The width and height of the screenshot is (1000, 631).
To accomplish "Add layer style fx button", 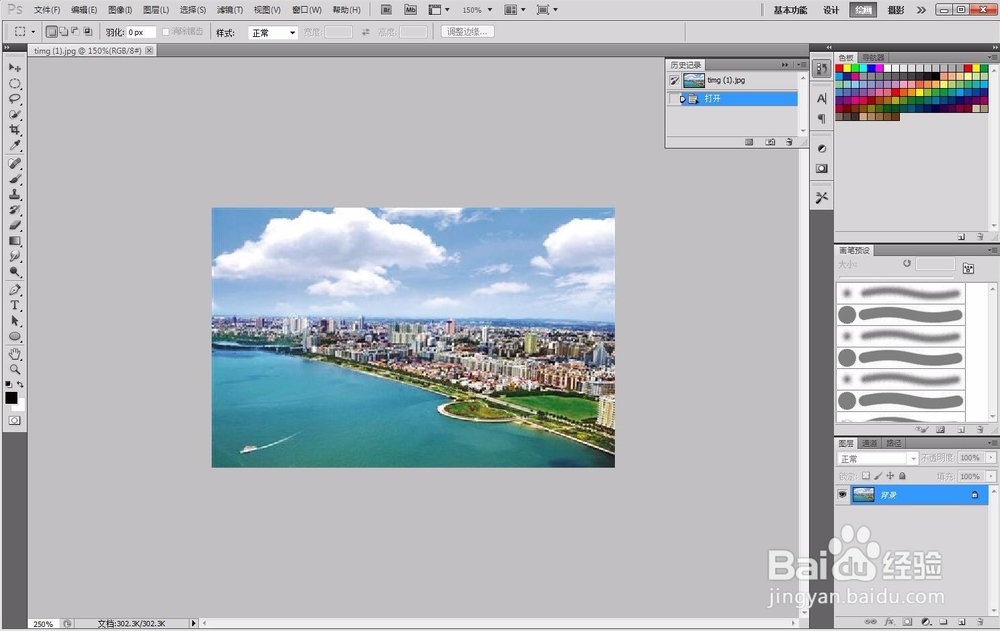I will pyautogui.click(x=889, y=621).
